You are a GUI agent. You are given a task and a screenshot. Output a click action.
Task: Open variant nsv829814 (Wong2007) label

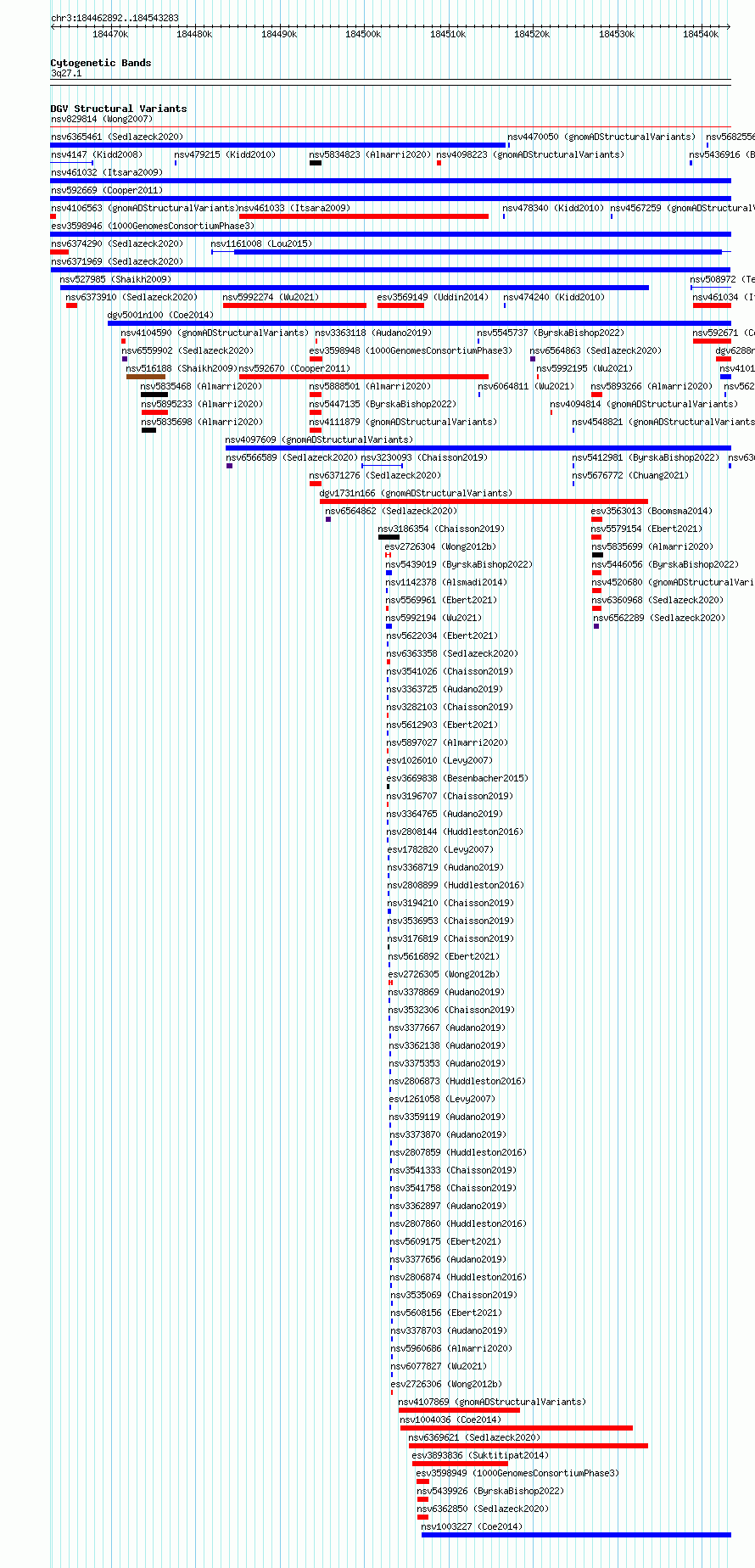pos(102,119)
